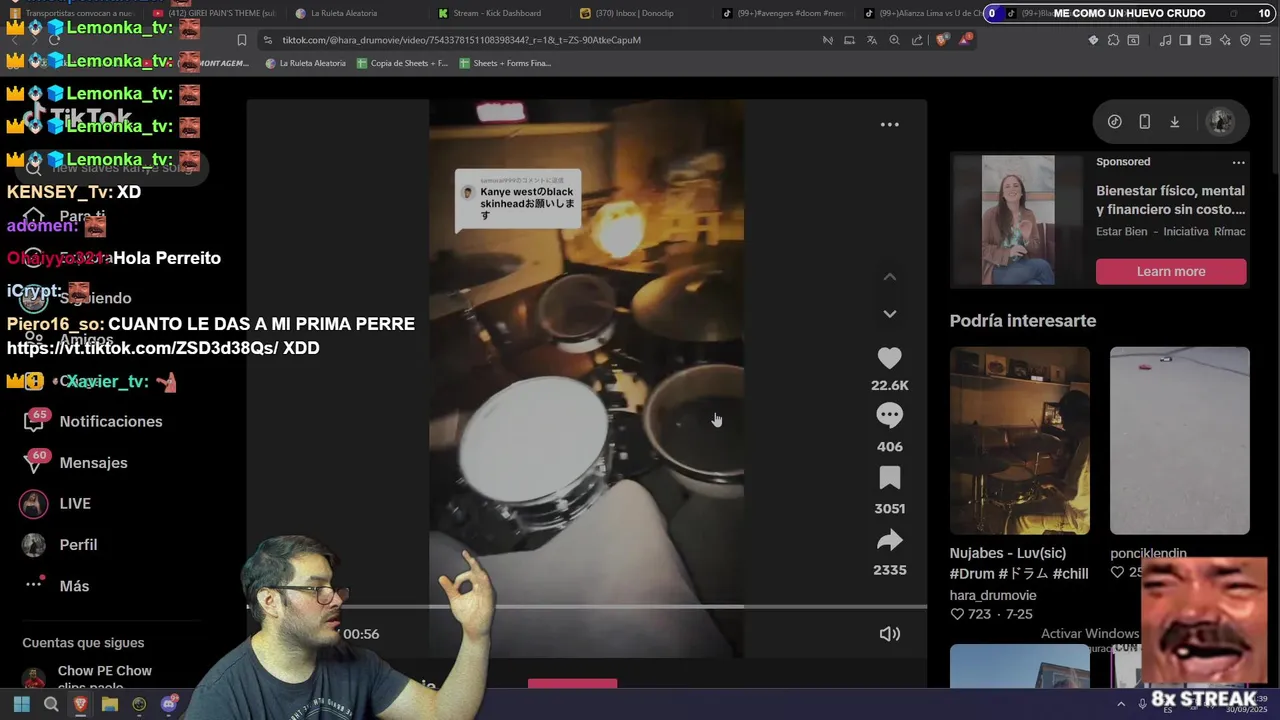
Task: Click the download icon in TikTok header
Action: coord(1174,122)
